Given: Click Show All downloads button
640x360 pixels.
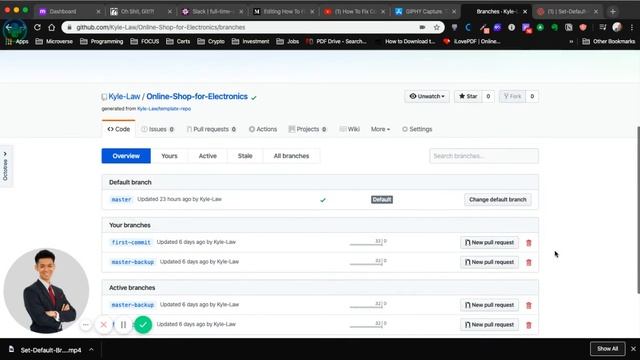Looking at the screenshot, I should tap(607, 349).
